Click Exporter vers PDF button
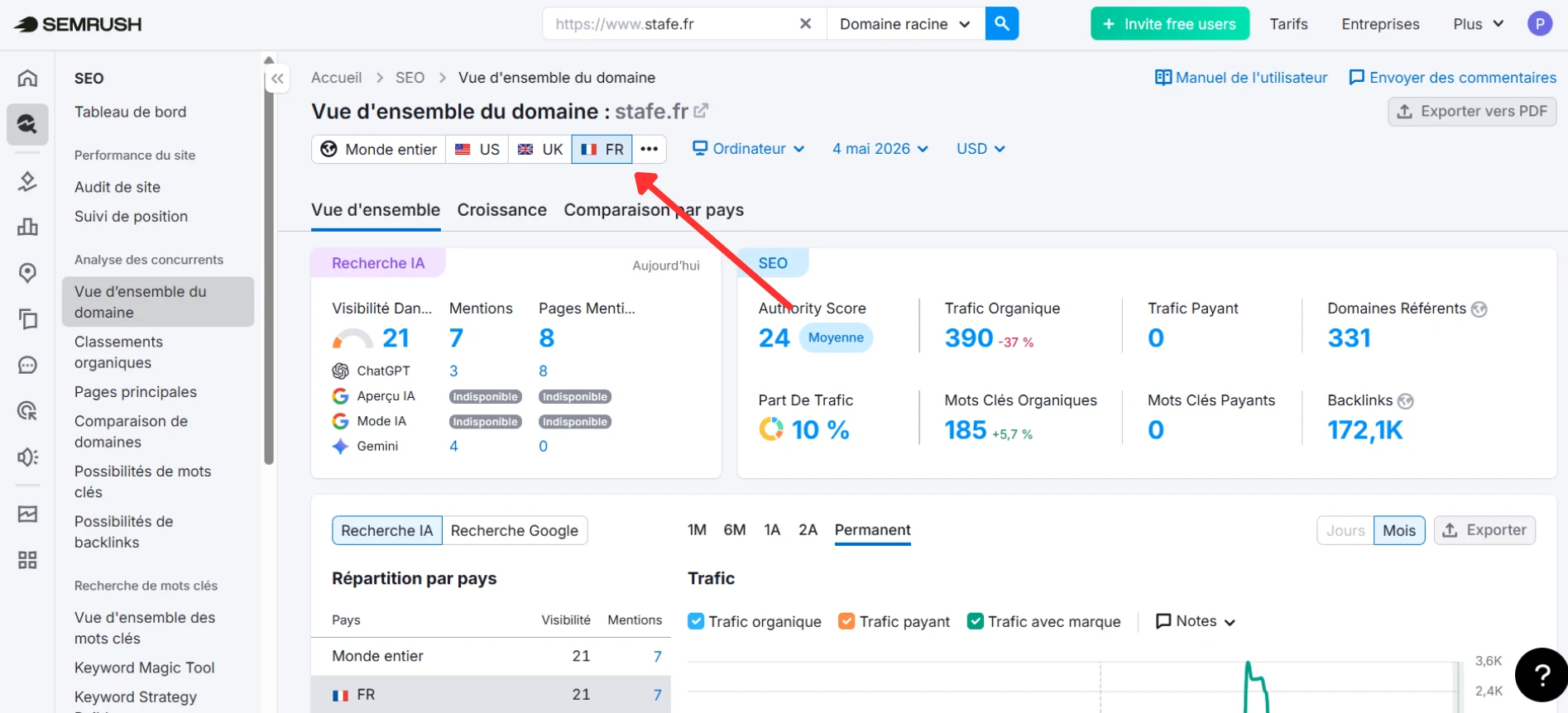The image size is (1568, 713). 1472,112
